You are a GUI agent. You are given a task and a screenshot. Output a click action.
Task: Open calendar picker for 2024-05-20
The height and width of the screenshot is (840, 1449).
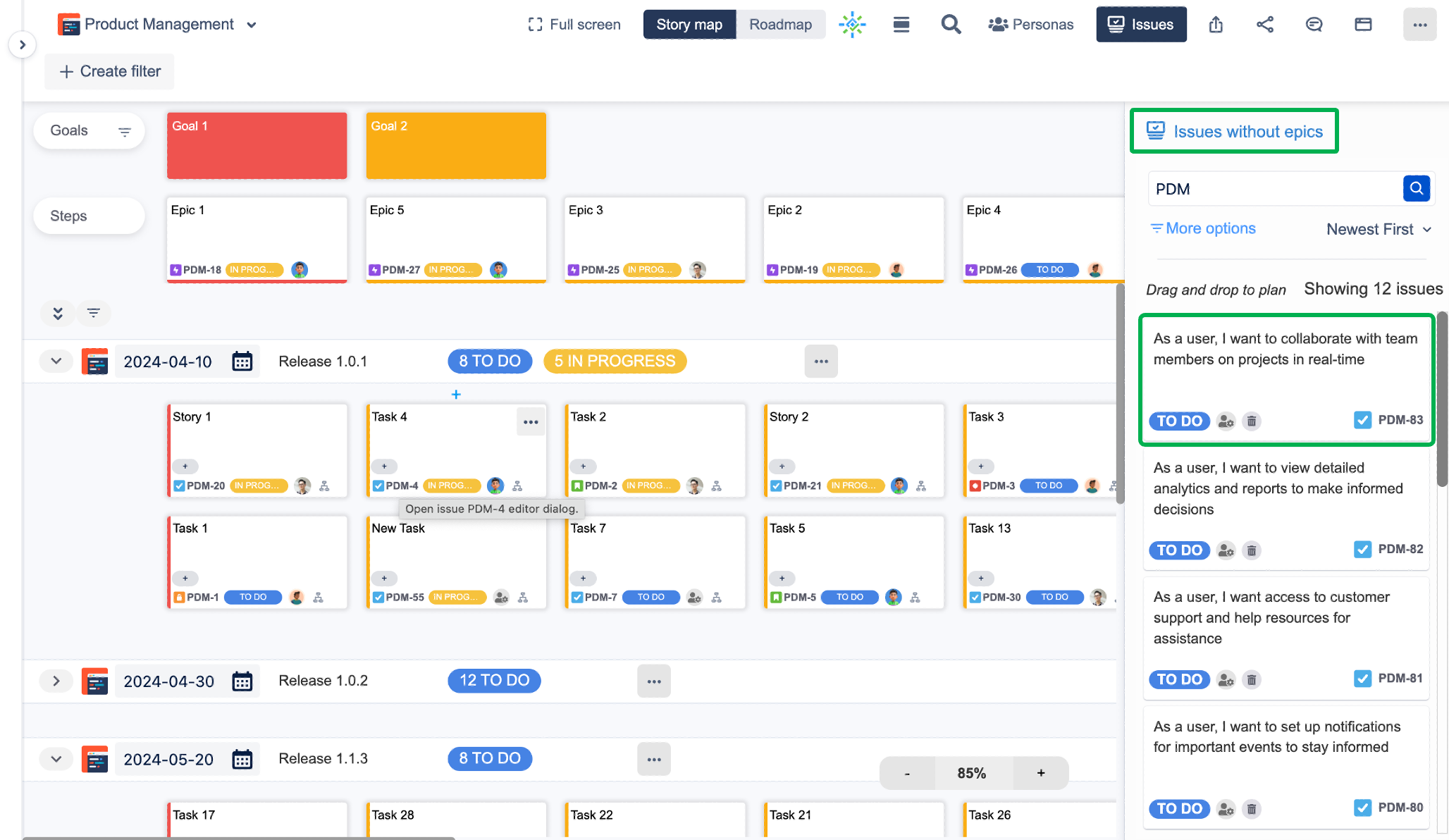(x=242, y=760)
